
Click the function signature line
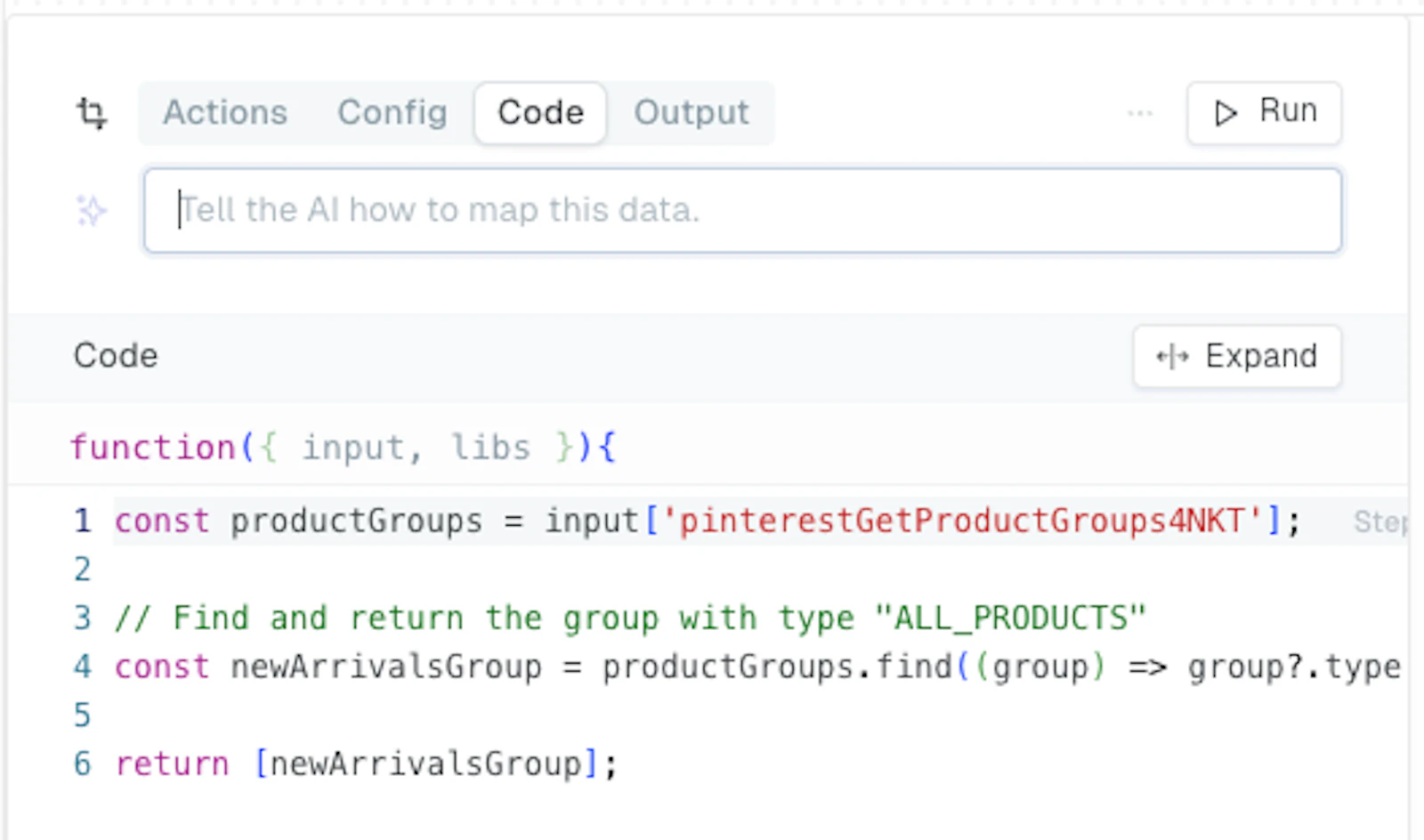pos(344,447)
